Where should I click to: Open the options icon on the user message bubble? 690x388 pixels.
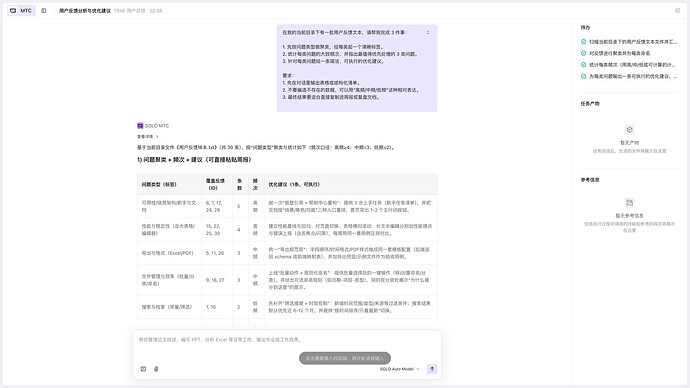point(428,33)
